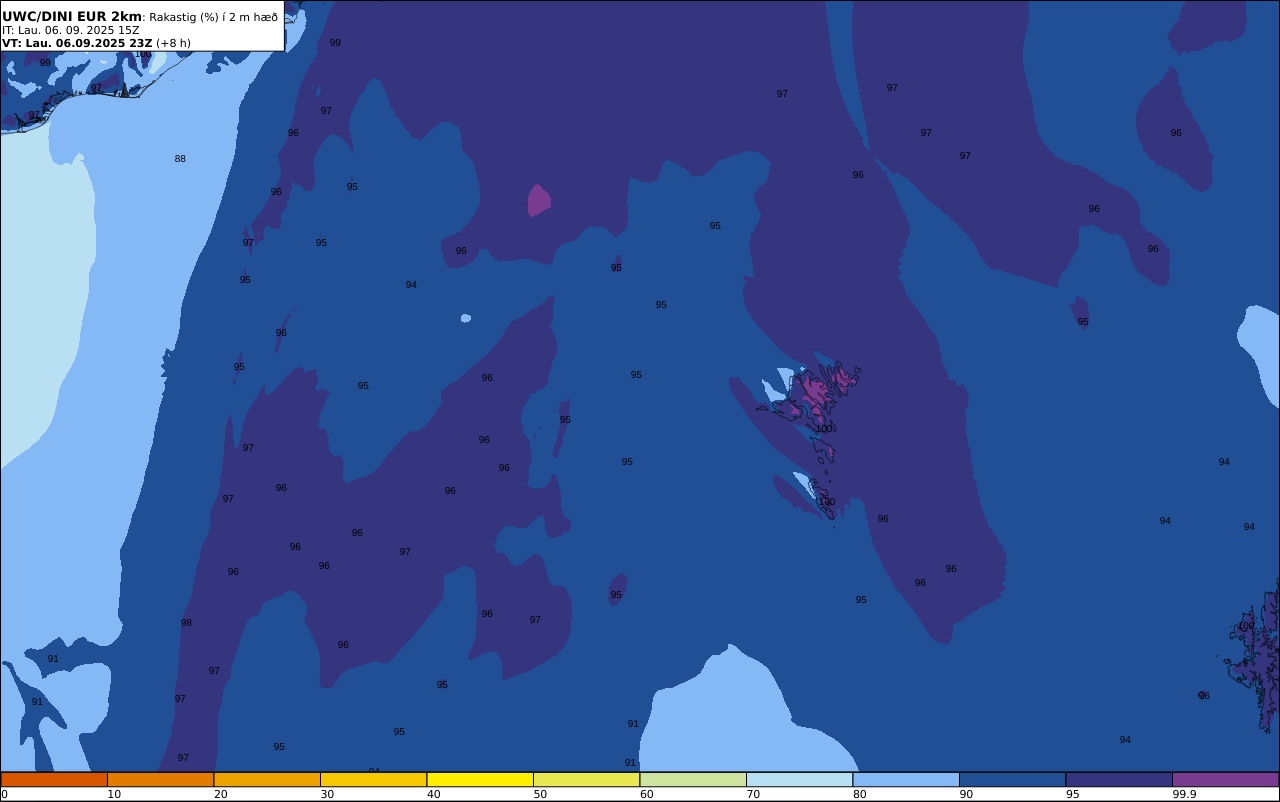
Task: Select the 40–50 bright yellow legend swatch
Action: [480, 779]
